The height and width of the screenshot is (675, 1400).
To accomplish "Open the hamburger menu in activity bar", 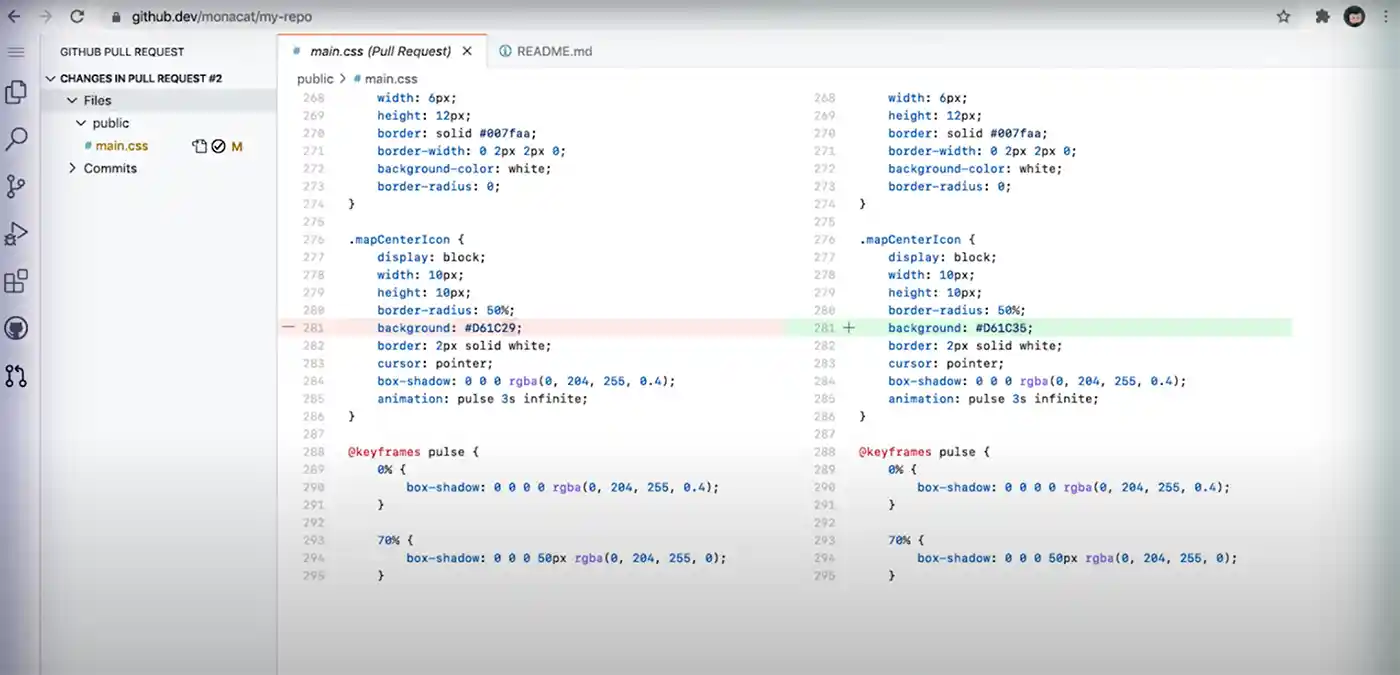I will click(x=16, y=51).
